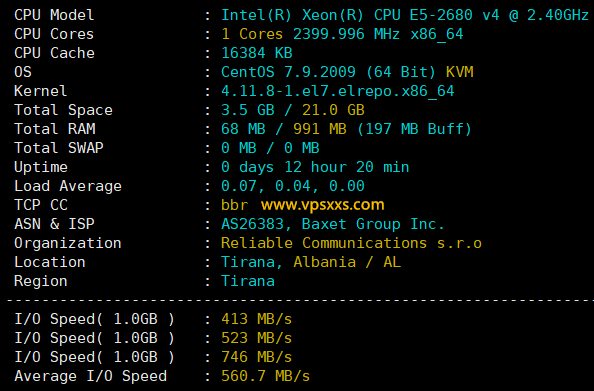Click the Total Space 21.0 GB value

coord(333,110)
